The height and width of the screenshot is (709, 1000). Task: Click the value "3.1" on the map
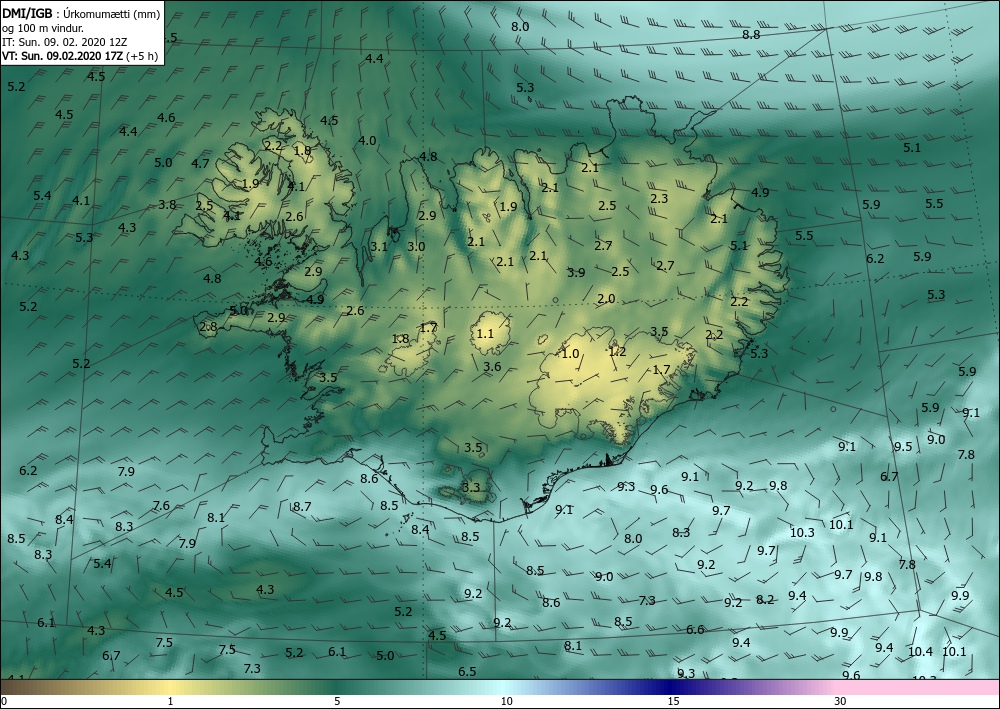coord(379,246)
